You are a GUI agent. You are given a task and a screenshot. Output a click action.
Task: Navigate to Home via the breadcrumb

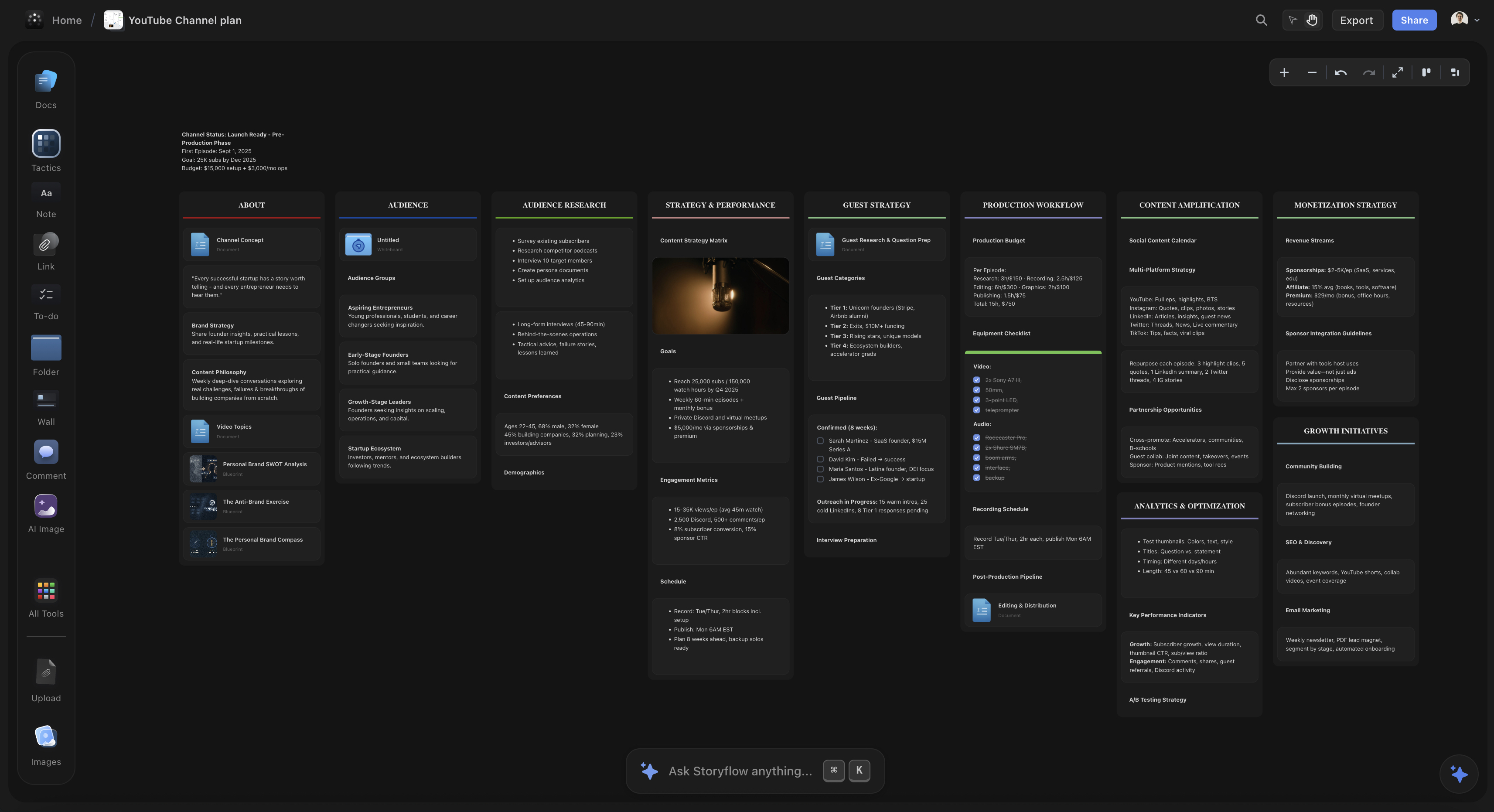click(x=66, y=20)
